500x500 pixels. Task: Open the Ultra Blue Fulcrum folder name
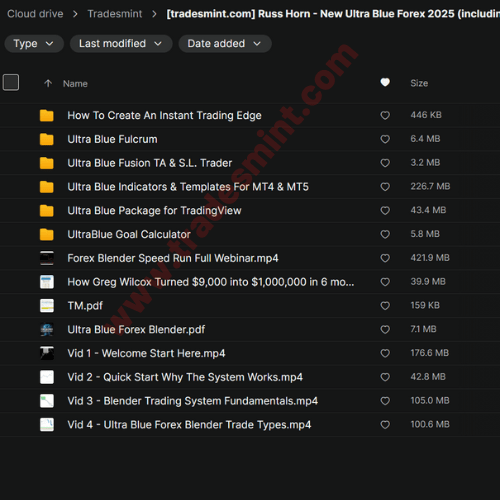112,139
